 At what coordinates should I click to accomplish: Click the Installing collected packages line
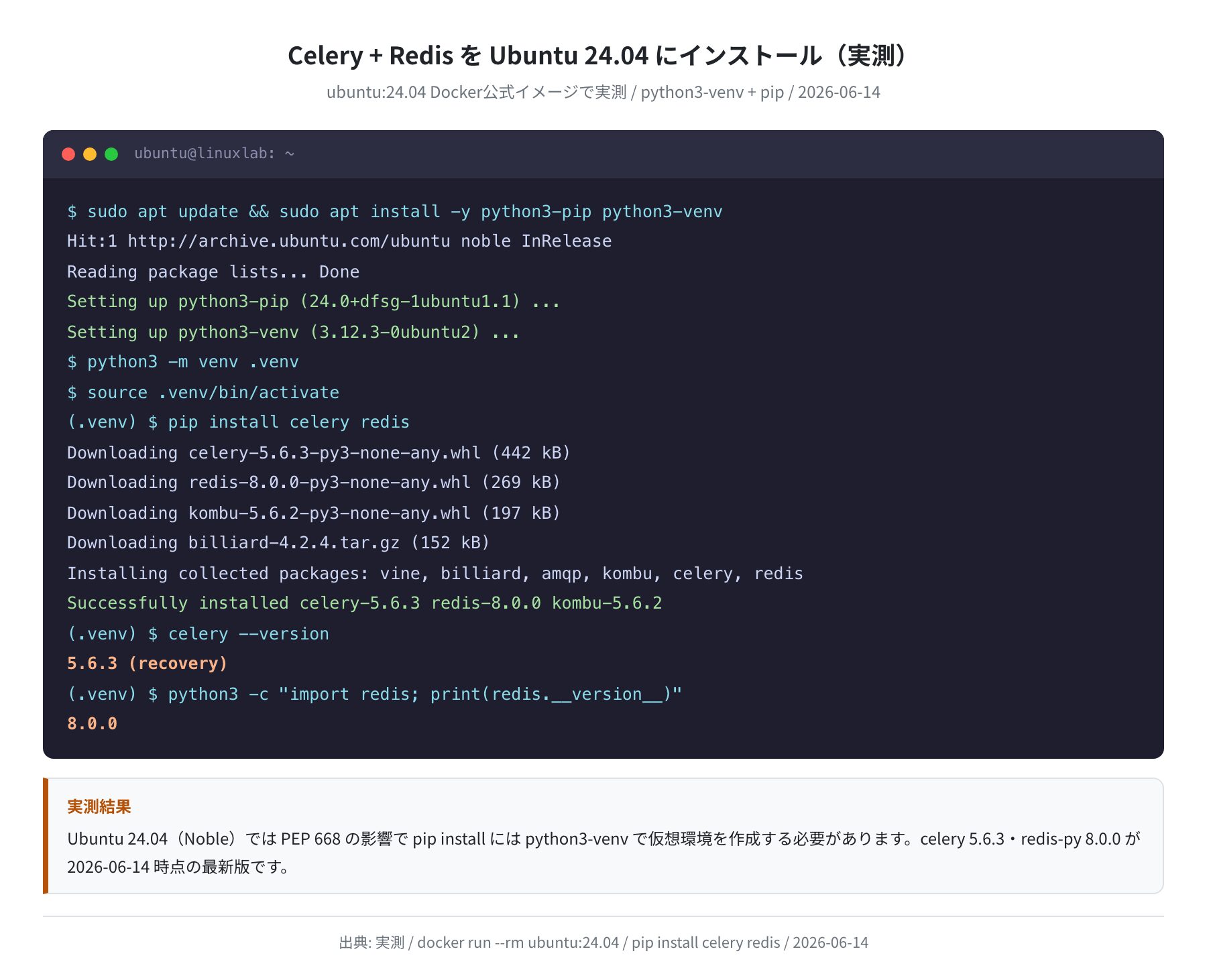coord(435,574)
